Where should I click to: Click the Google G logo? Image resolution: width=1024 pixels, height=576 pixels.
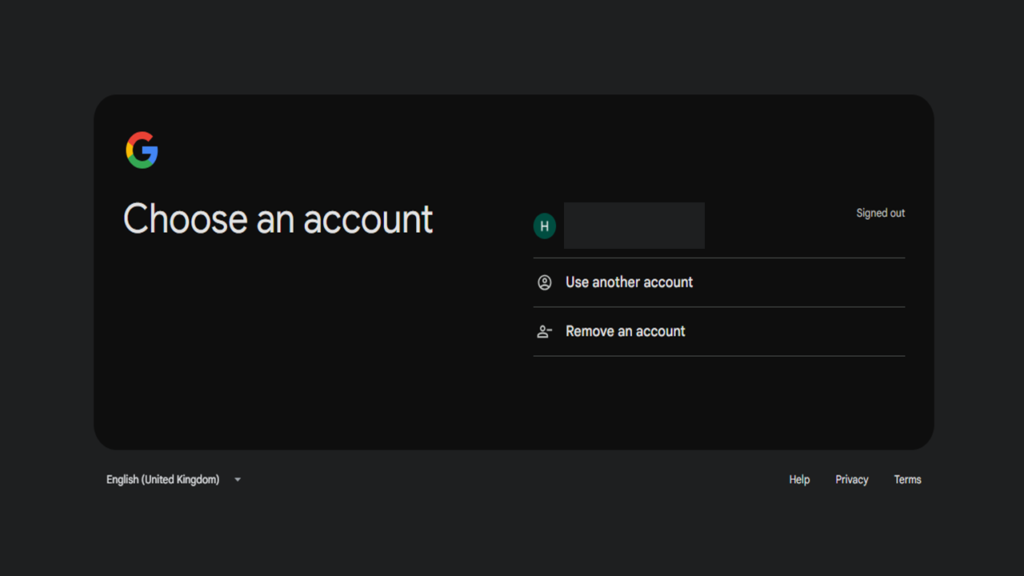tap(142, 150)
